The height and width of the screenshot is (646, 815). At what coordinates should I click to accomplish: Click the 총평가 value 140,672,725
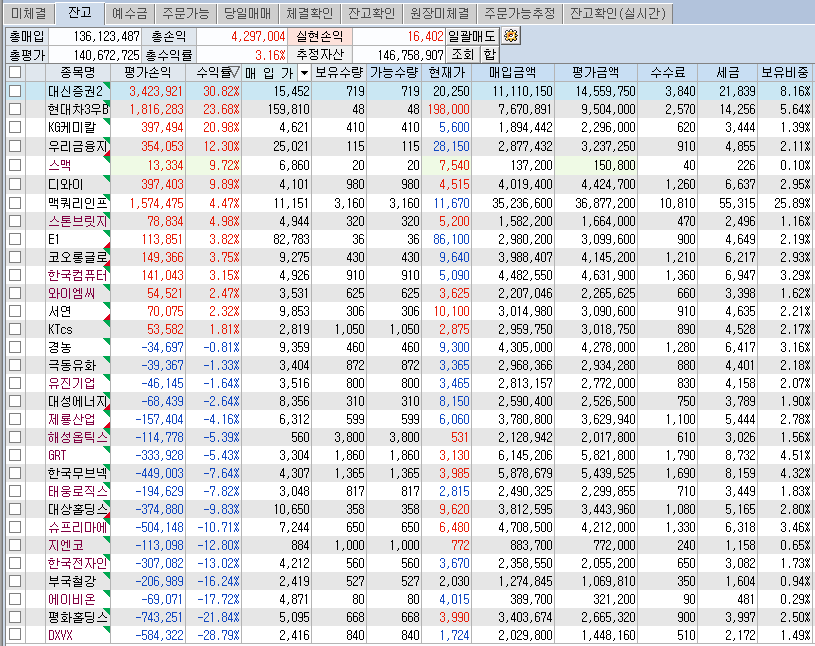click(107, 55)
